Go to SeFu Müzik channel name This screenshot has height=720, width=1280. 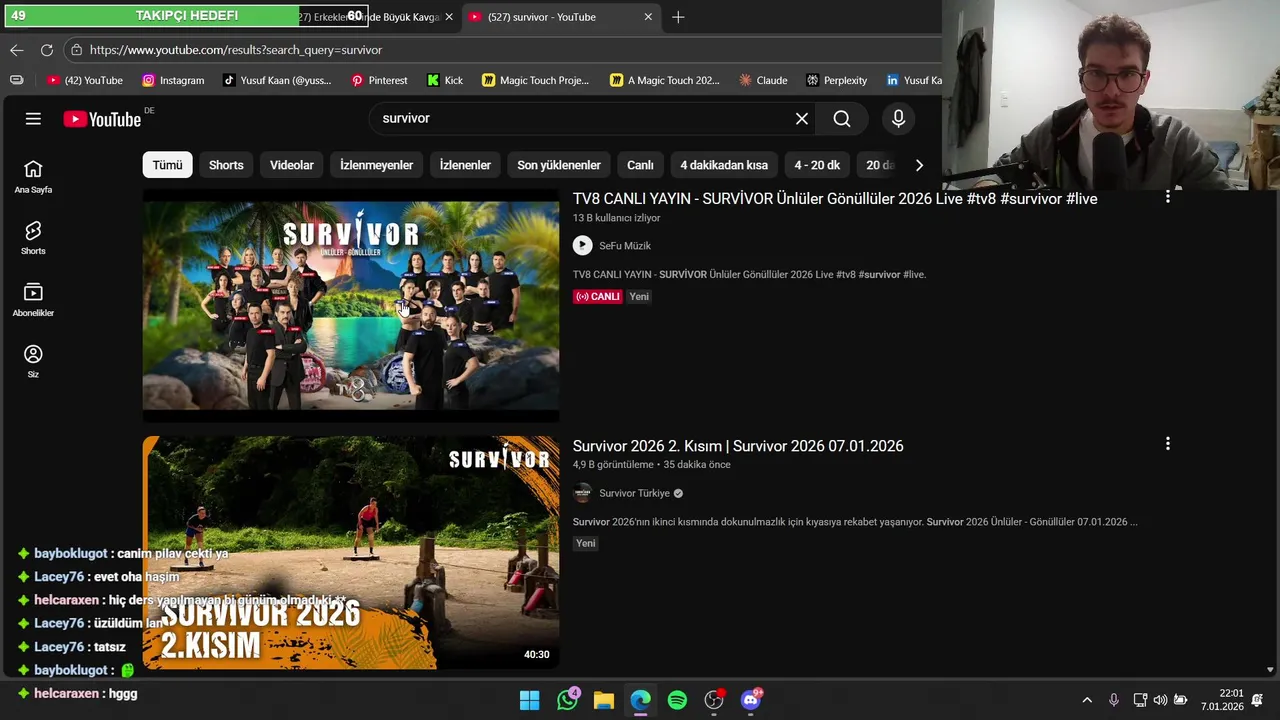pos(625,245)
